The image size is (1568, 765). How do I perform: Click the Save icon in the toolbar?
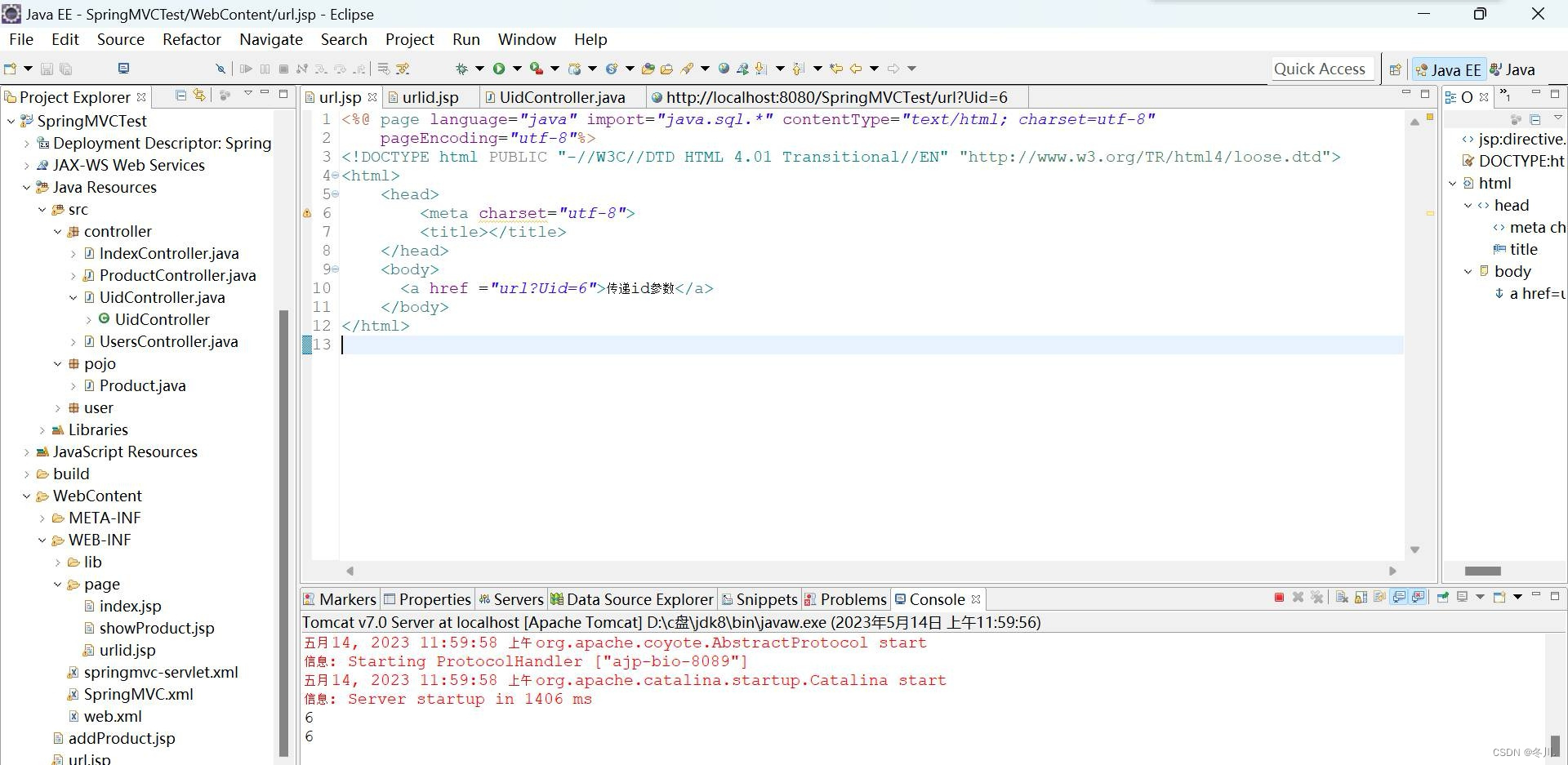point(47,69)
